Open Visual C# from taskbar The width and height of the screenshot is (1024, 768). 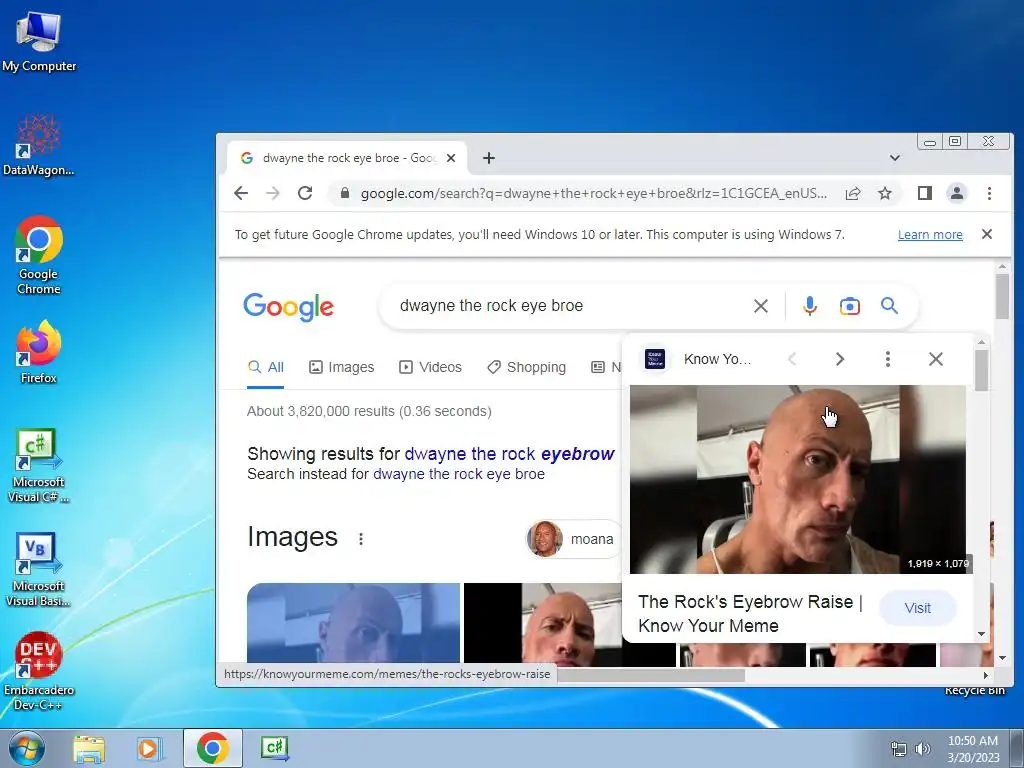pyautogui.click(x=274, y=748)
